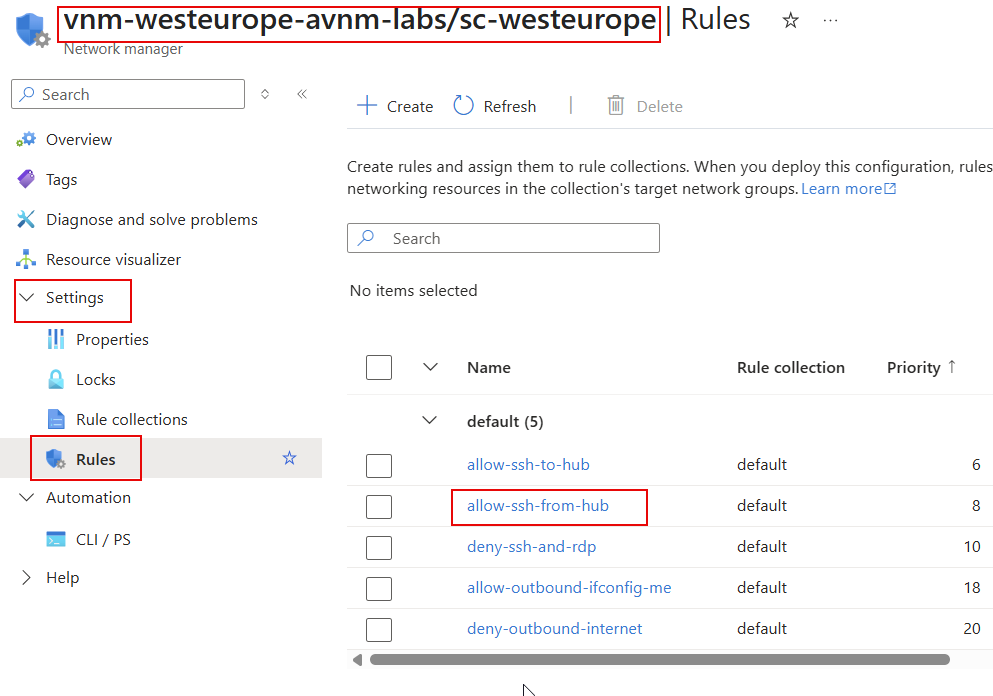Click the horizontal scrollbar below the rules table

tap(658, 660)
